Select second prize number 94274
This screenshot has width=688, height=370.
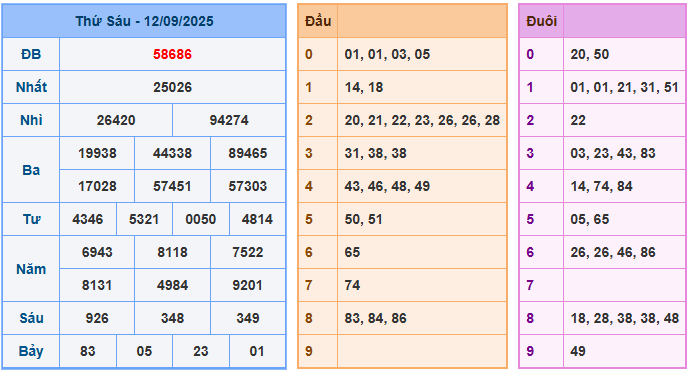pyautogui.click(x=229, y=120)
